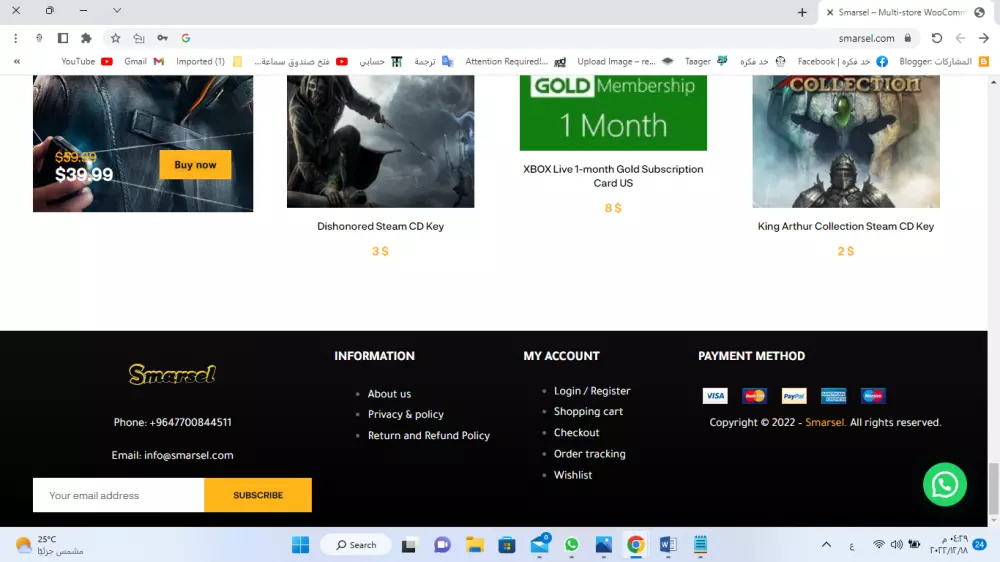The image size is (1000, 562).
Task: Open the side panel icon in toolbar
Action: (62, 38)
